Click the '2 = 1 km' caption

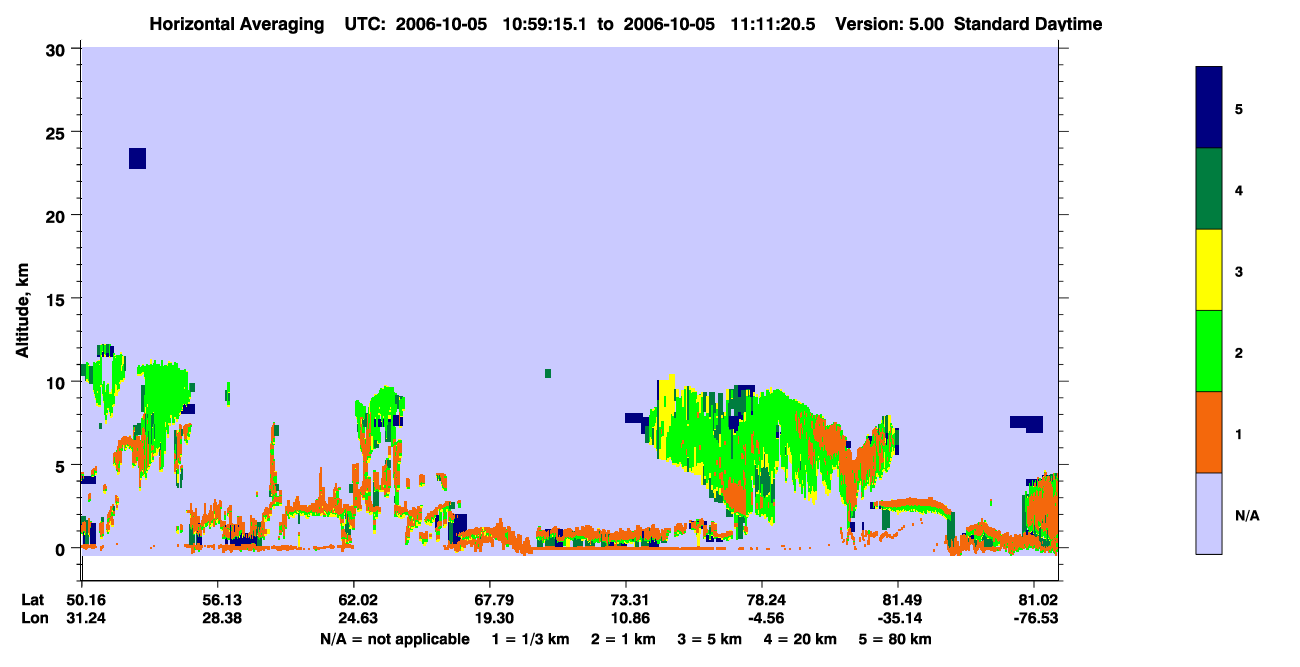pyautogui.click(x=624, y=639)
